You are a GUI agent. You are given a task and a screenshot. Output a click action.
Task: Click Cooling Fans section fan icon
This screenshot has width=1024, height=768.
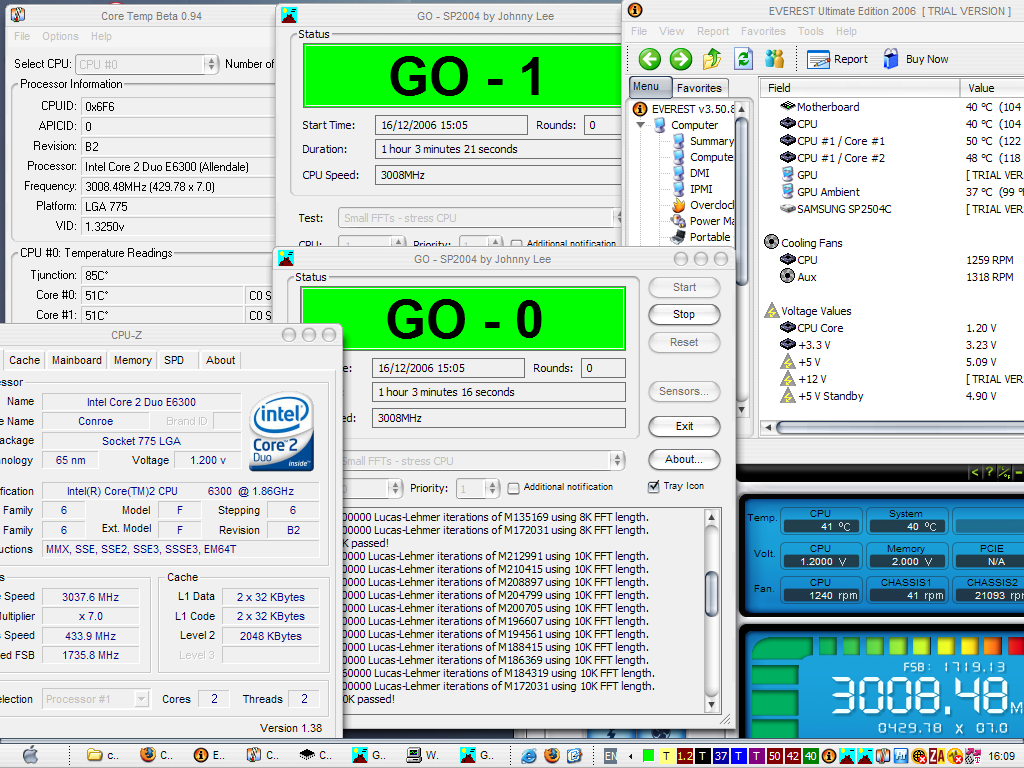[771, 242]
